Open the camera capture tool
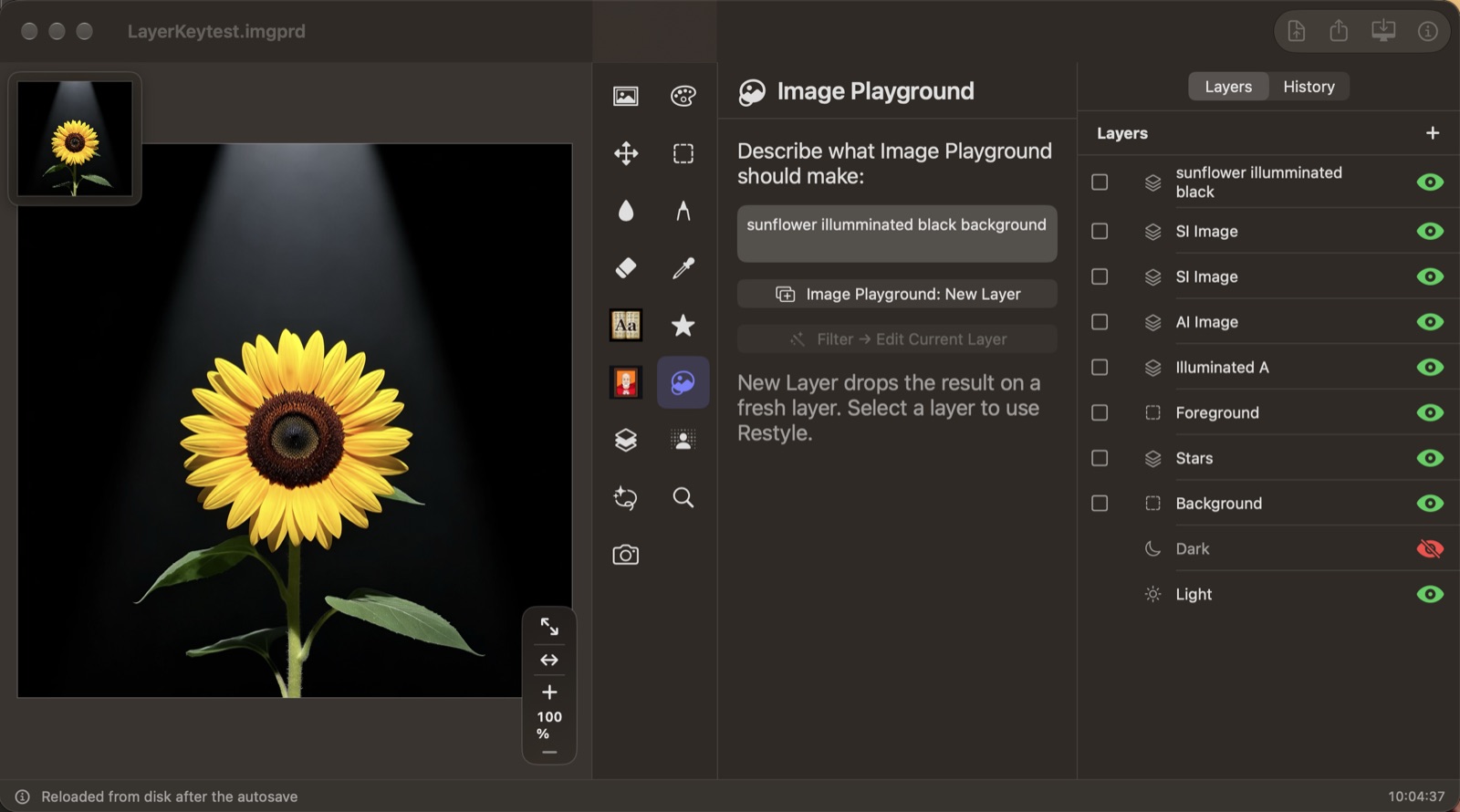The height and width of the screenshot is (812, 1460). 626,555
